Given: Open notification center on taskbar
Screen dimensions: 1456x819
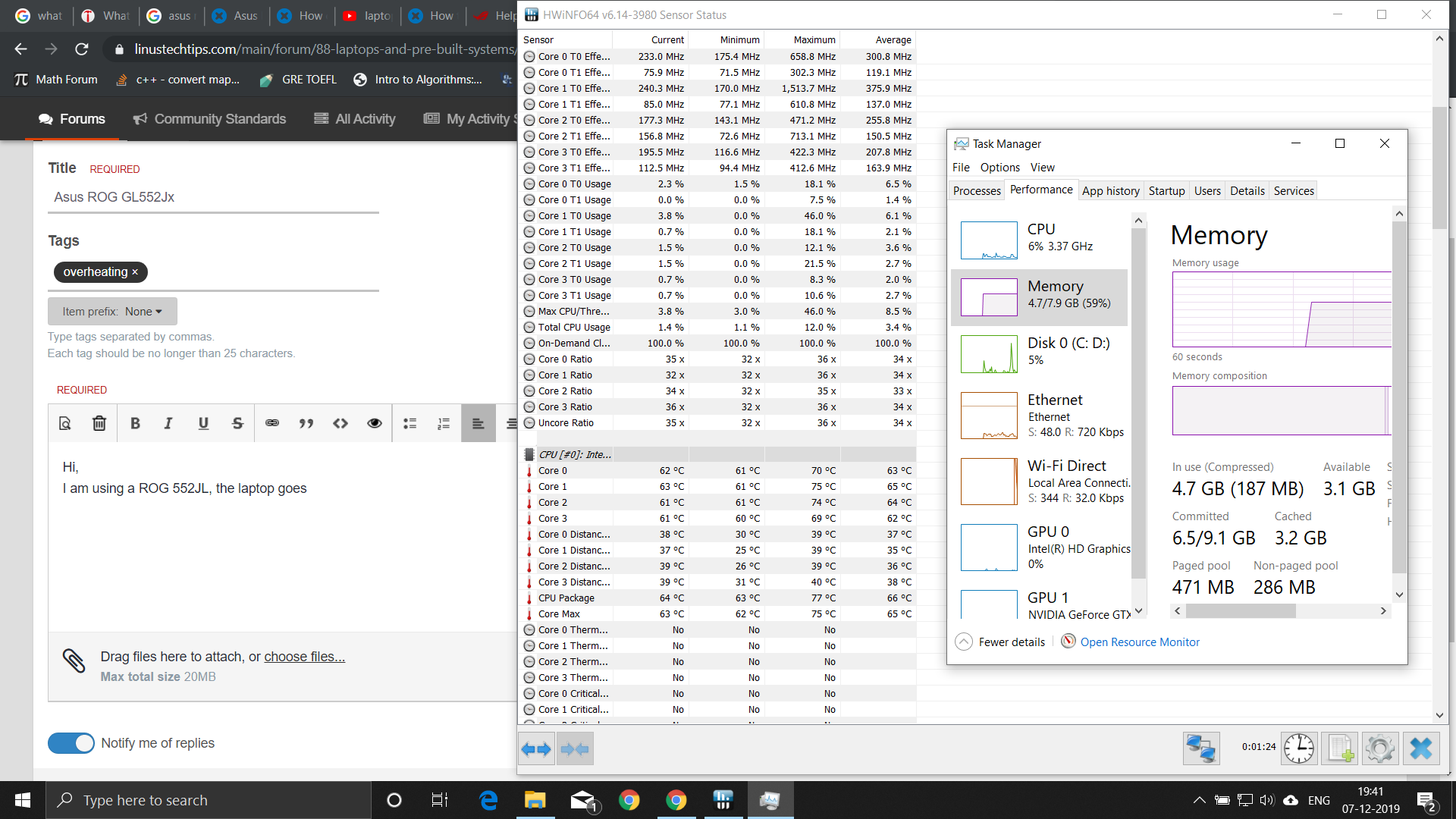Looking at the screenshot, I should point(1426,800).
